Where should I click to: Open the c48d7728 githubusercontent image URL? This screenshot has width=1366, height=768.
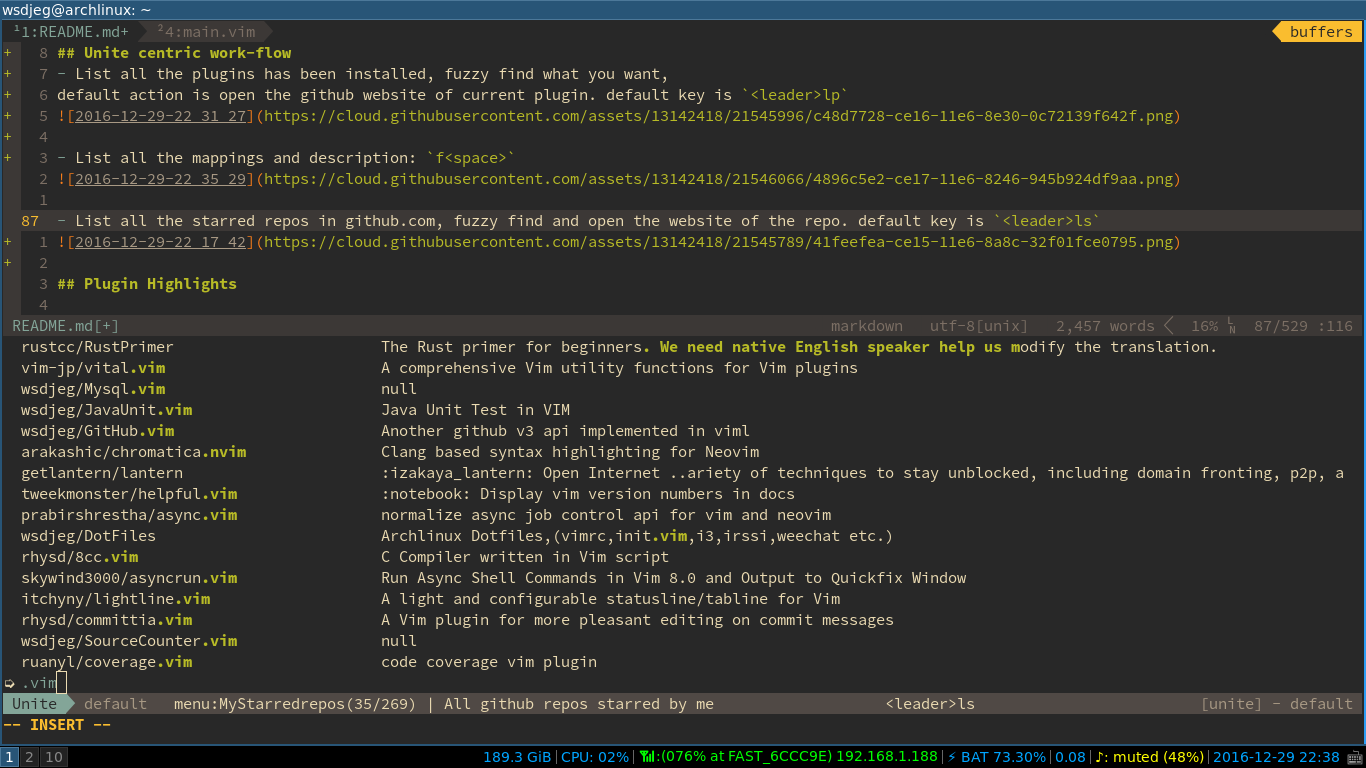coord(719,116)
